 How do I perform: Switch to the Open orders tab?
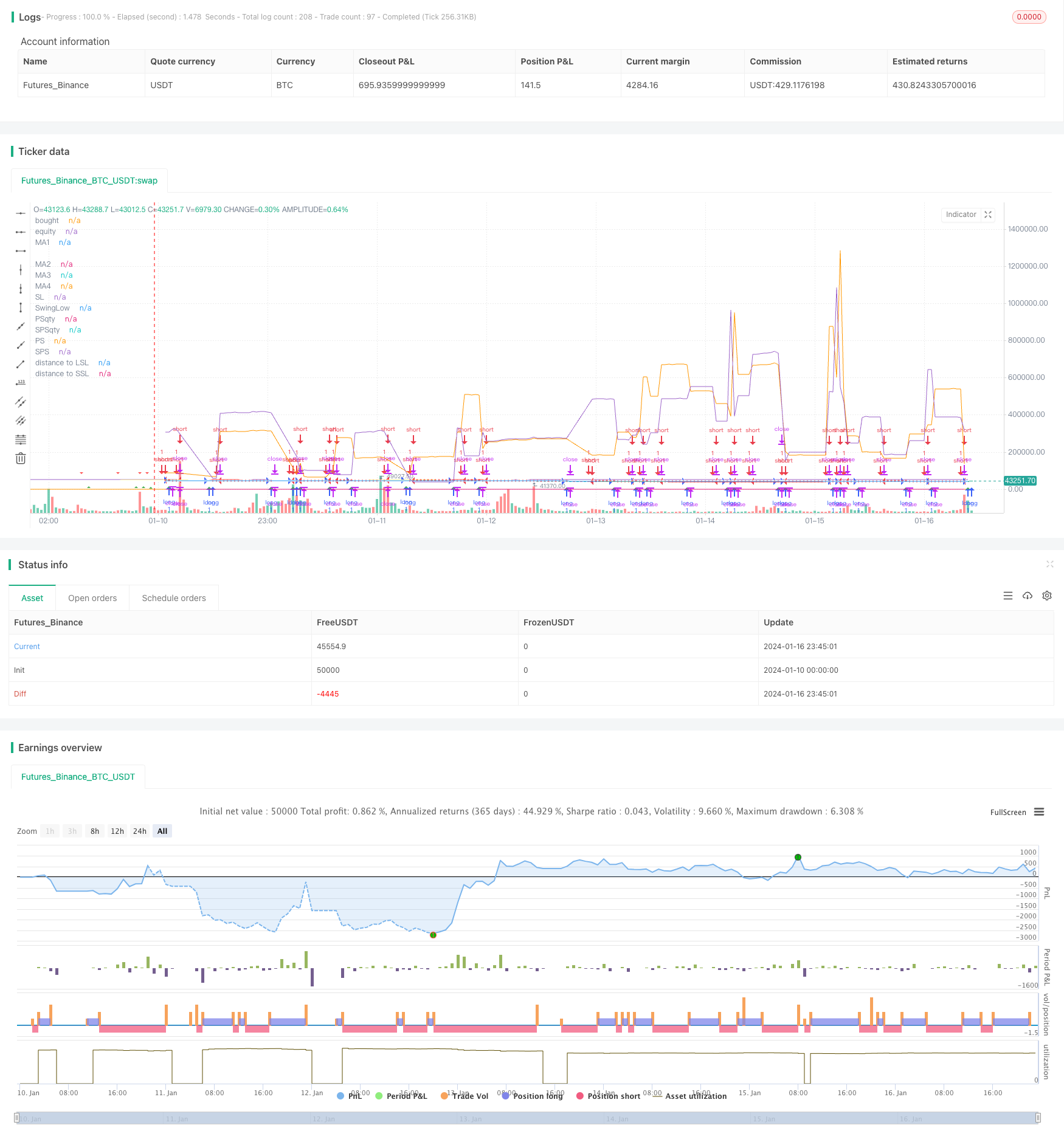(x=92, y=598)
